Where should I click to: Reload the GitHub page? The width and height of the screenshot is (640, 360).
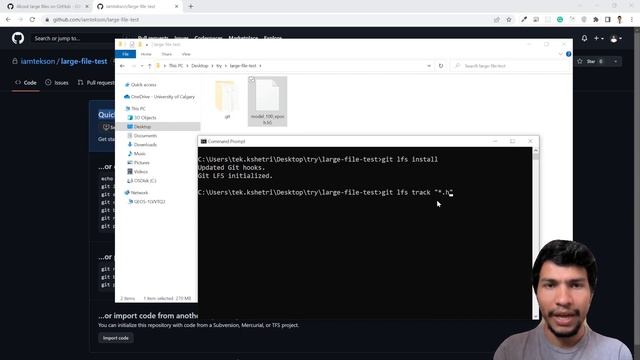pos(32,19)
